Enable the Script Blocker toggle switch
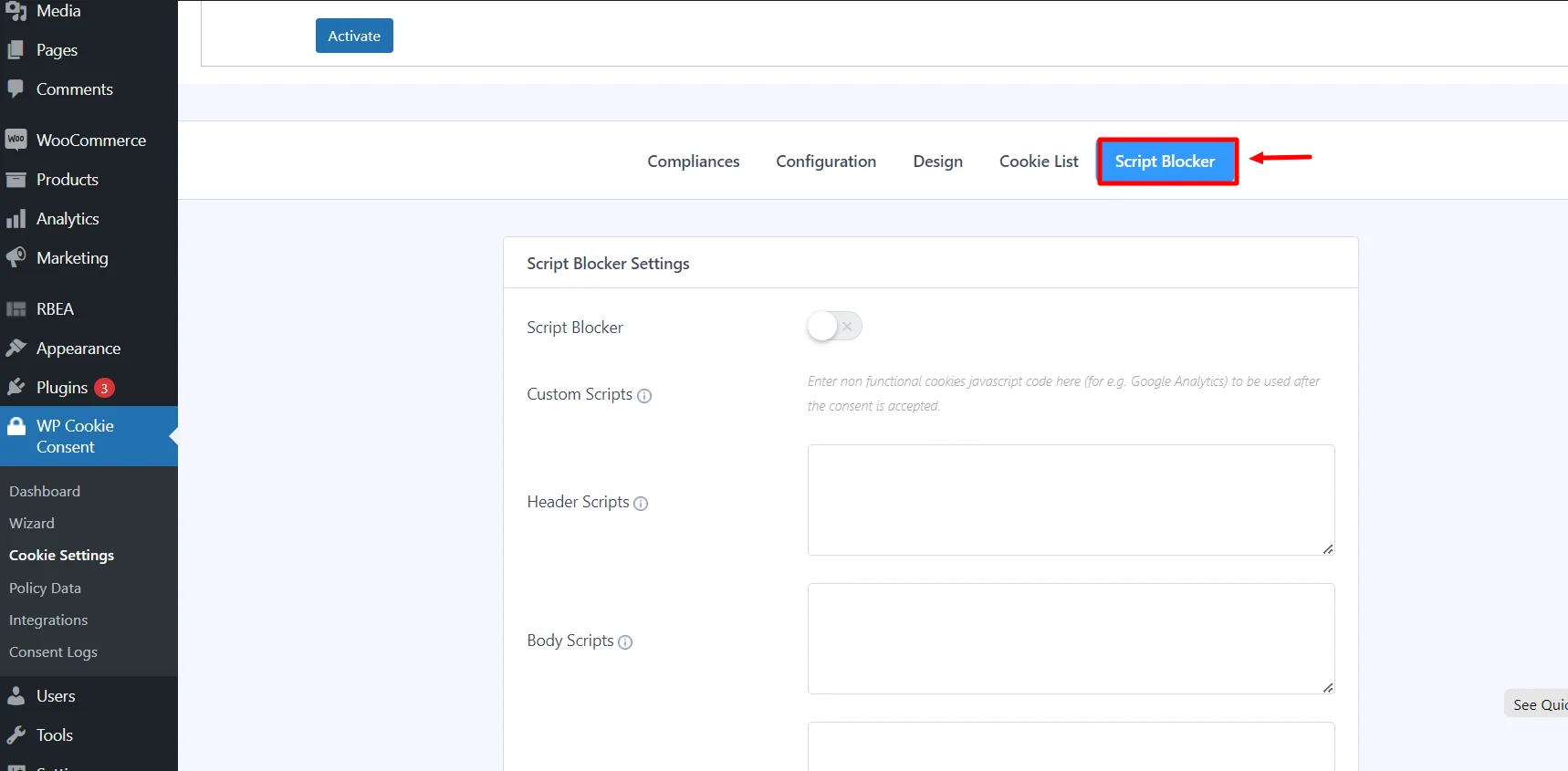The width and height of the screenshot is (1568, 771). pos(834,326)
